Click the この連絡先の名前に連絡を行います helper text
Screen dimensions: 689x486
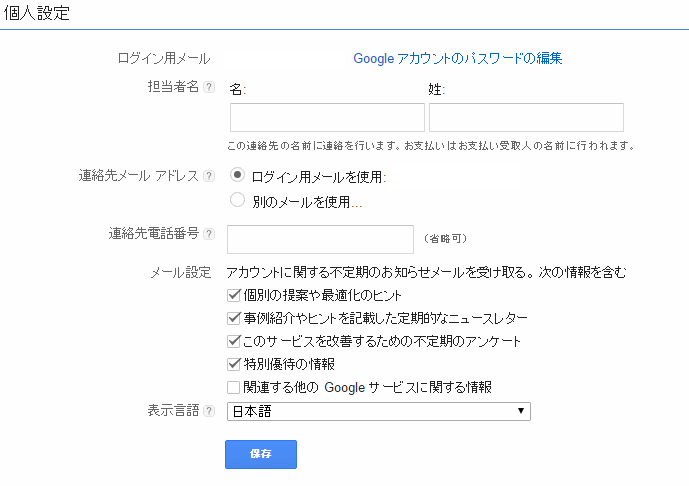[431, 145]
